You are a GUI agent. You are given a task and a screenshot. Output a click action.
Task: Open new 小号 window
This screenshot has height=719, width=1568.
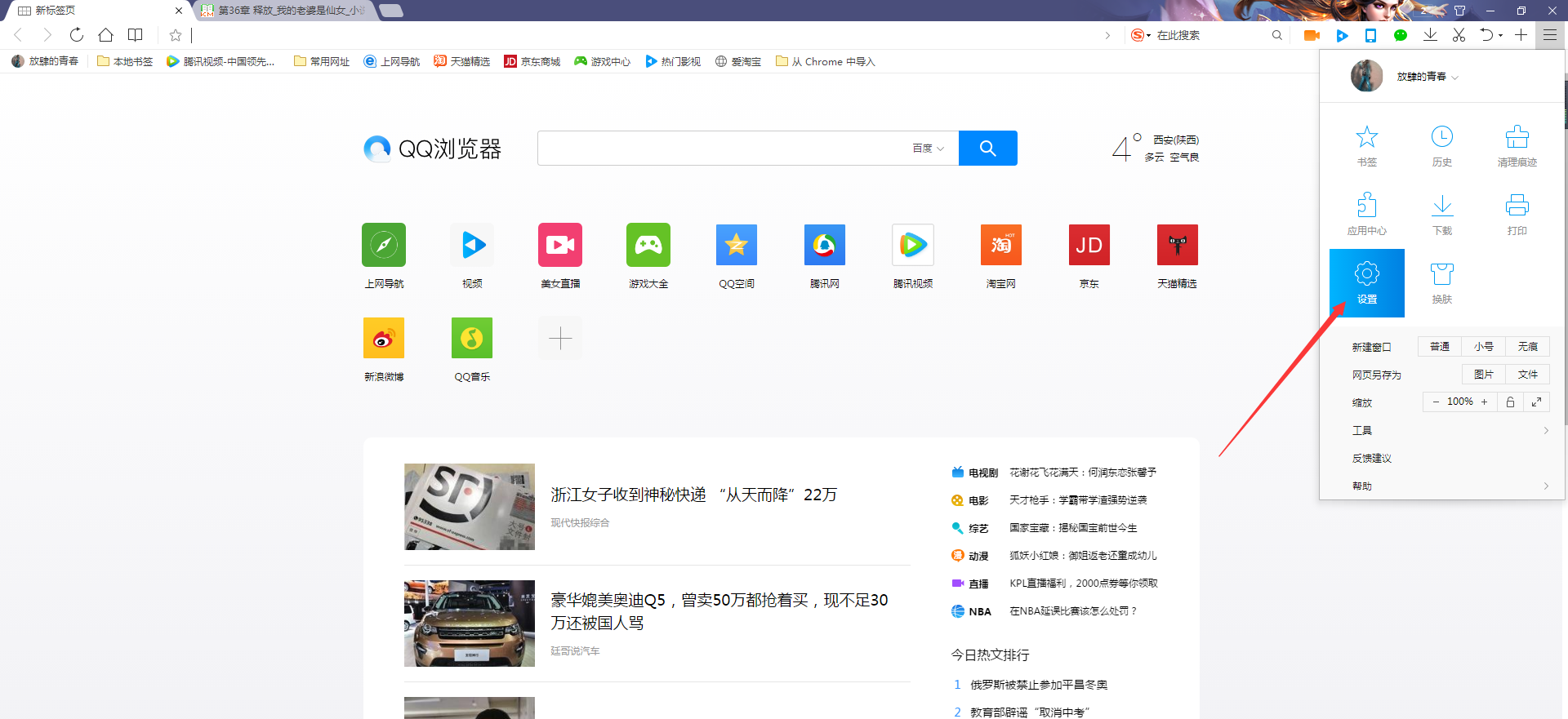(x=1484, y=347)
